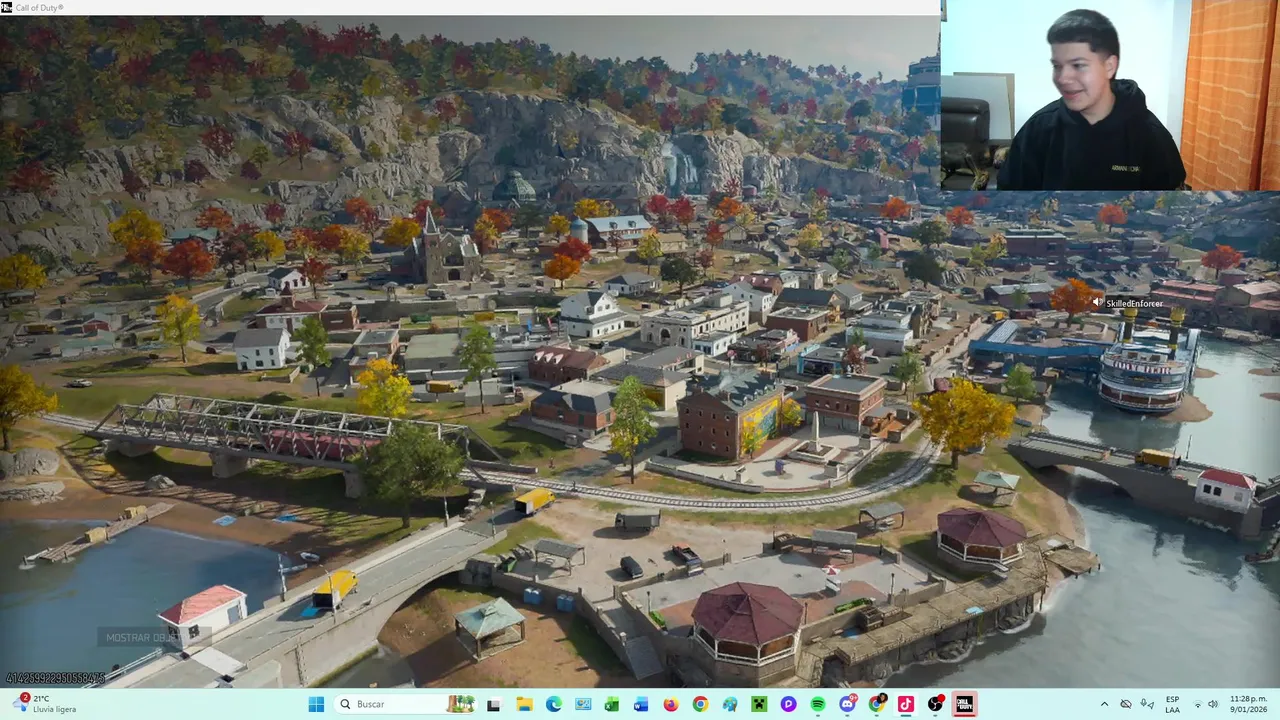Switch to OBS Studio on the taskbar
Image resolution: width=1280 pixels, height=720 pixels.
coord(935,704)
